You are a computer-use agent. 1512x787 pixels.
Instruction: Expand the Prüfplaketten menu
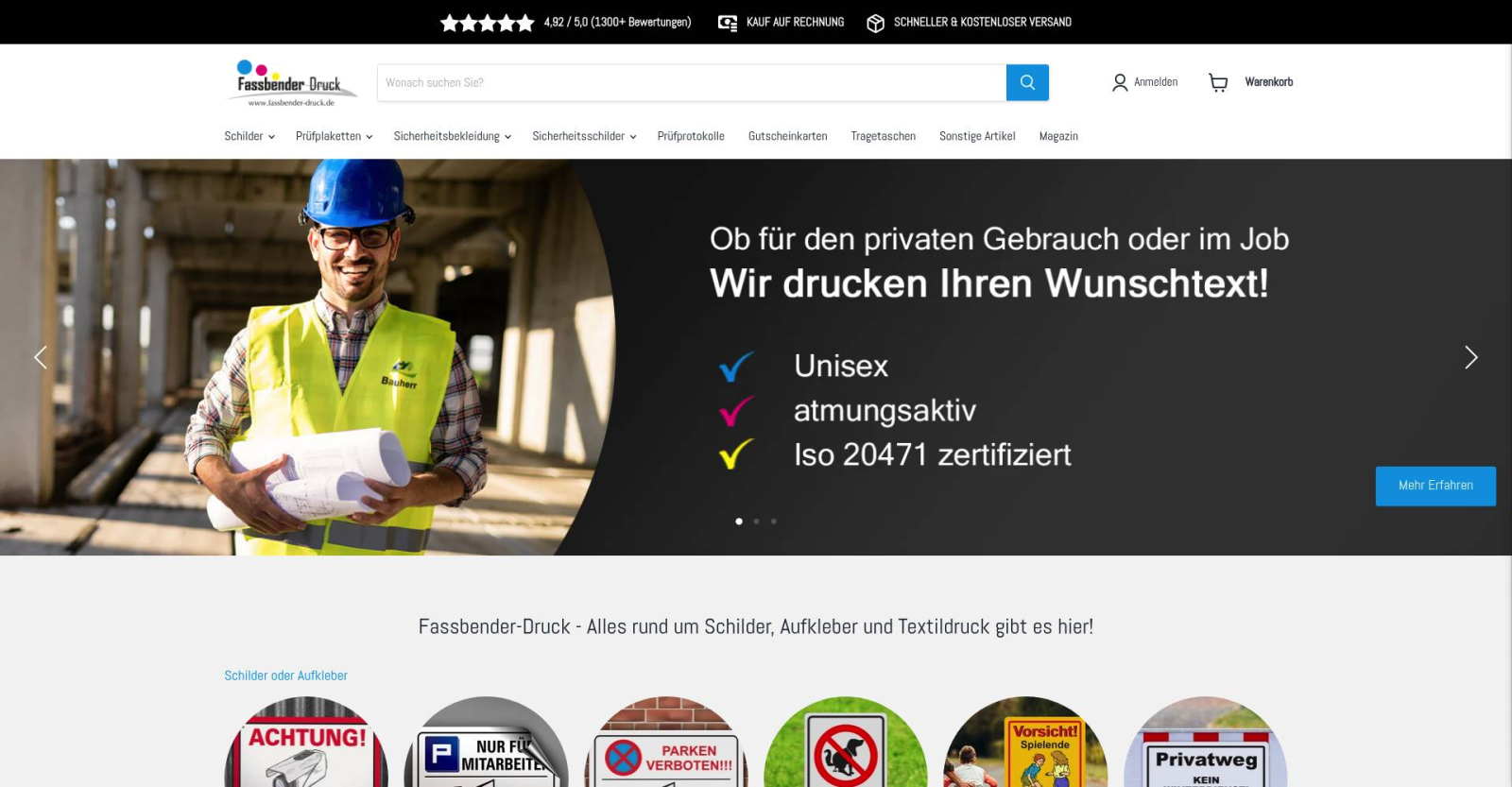pyautogui.click(x=334, y=136)
